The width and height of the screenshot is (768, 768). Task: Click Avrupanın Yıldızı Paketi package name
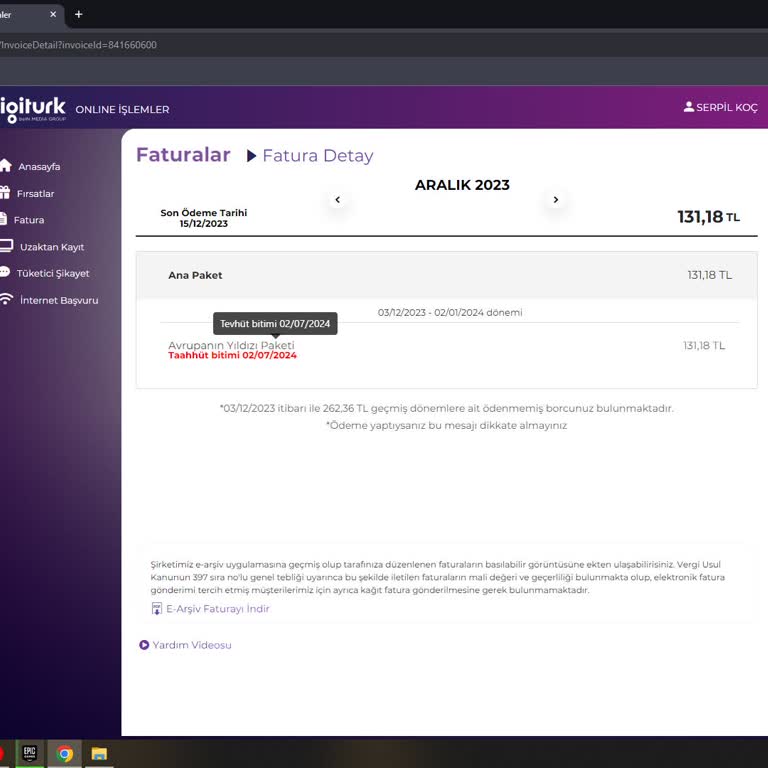pyautogui.click(x=231, y=345)
